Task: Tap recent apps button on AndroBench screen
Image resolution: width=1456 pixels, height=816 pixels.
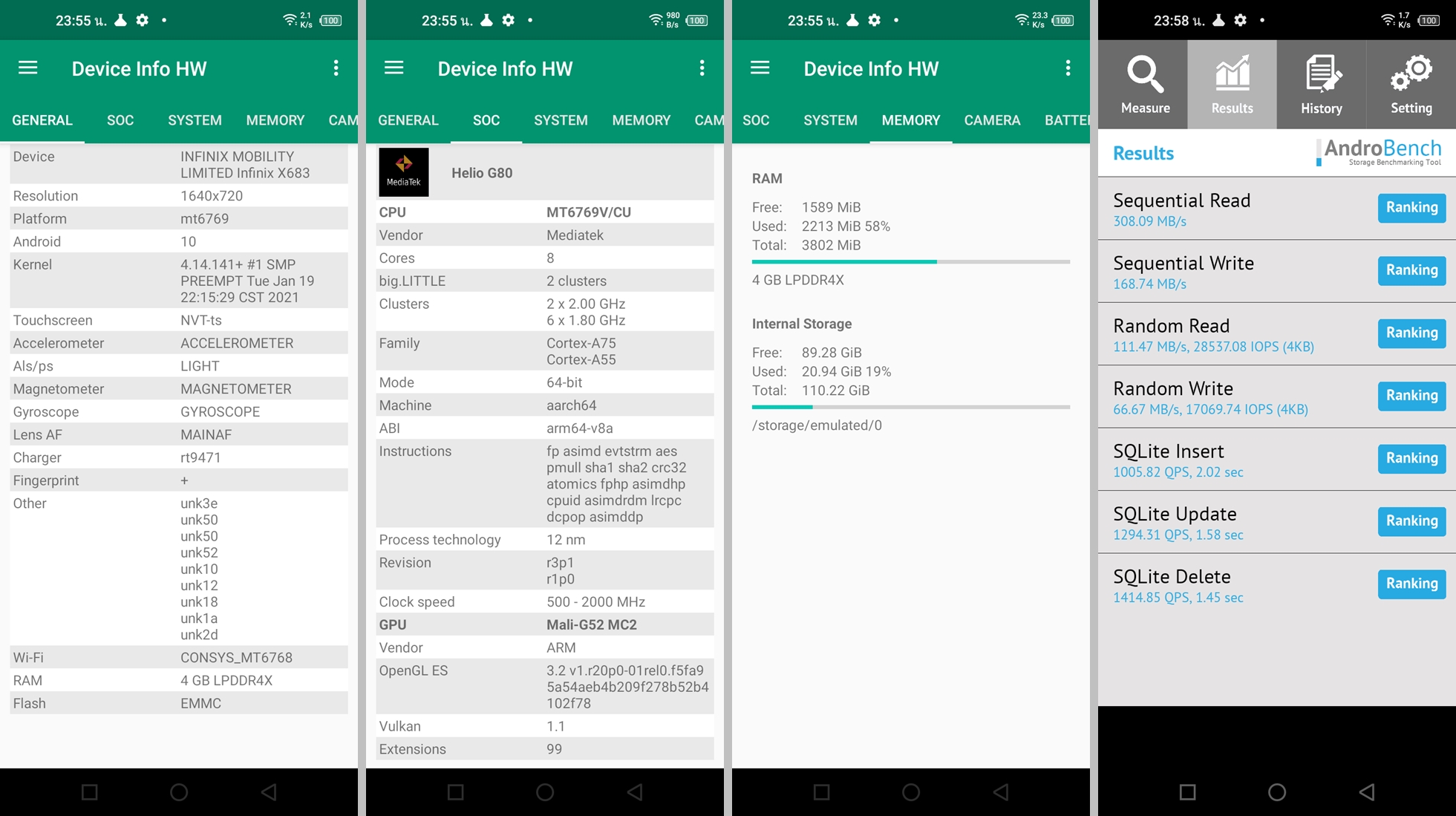Action: point(1187,792)
